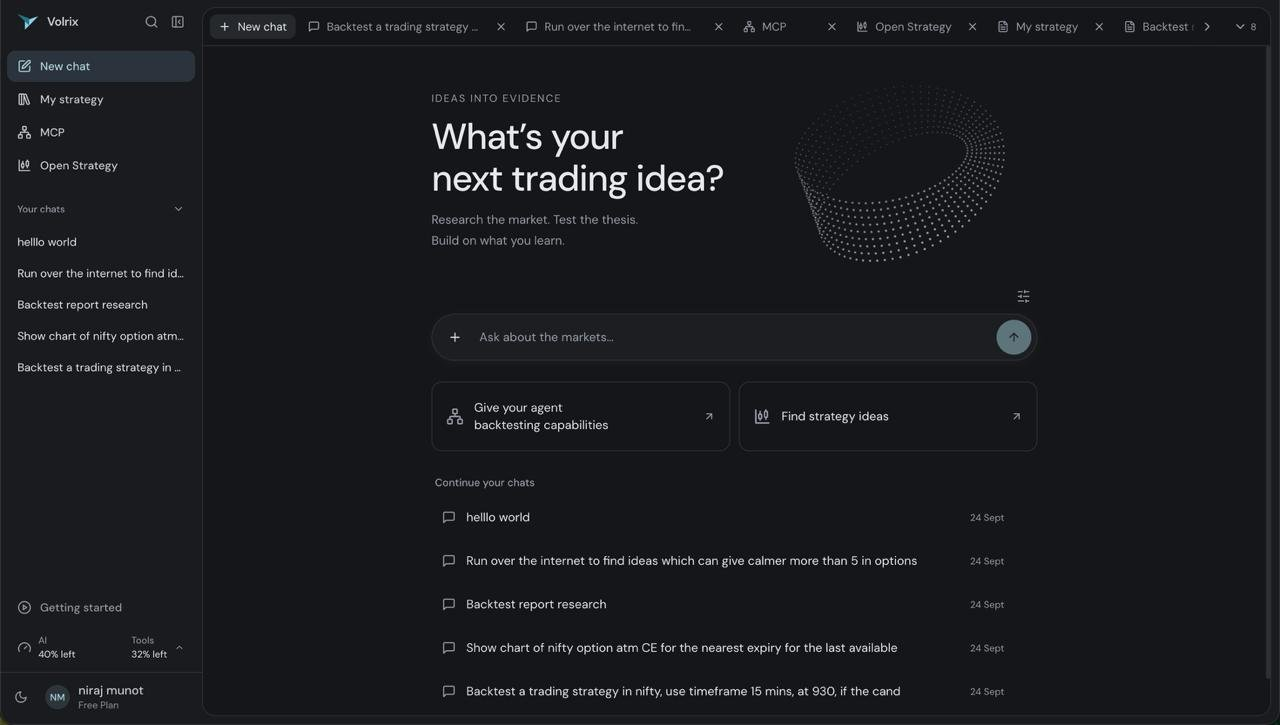Send message with the arrow button
The height and width of the screenshot is (725, 1280).
pos(1013,337)
